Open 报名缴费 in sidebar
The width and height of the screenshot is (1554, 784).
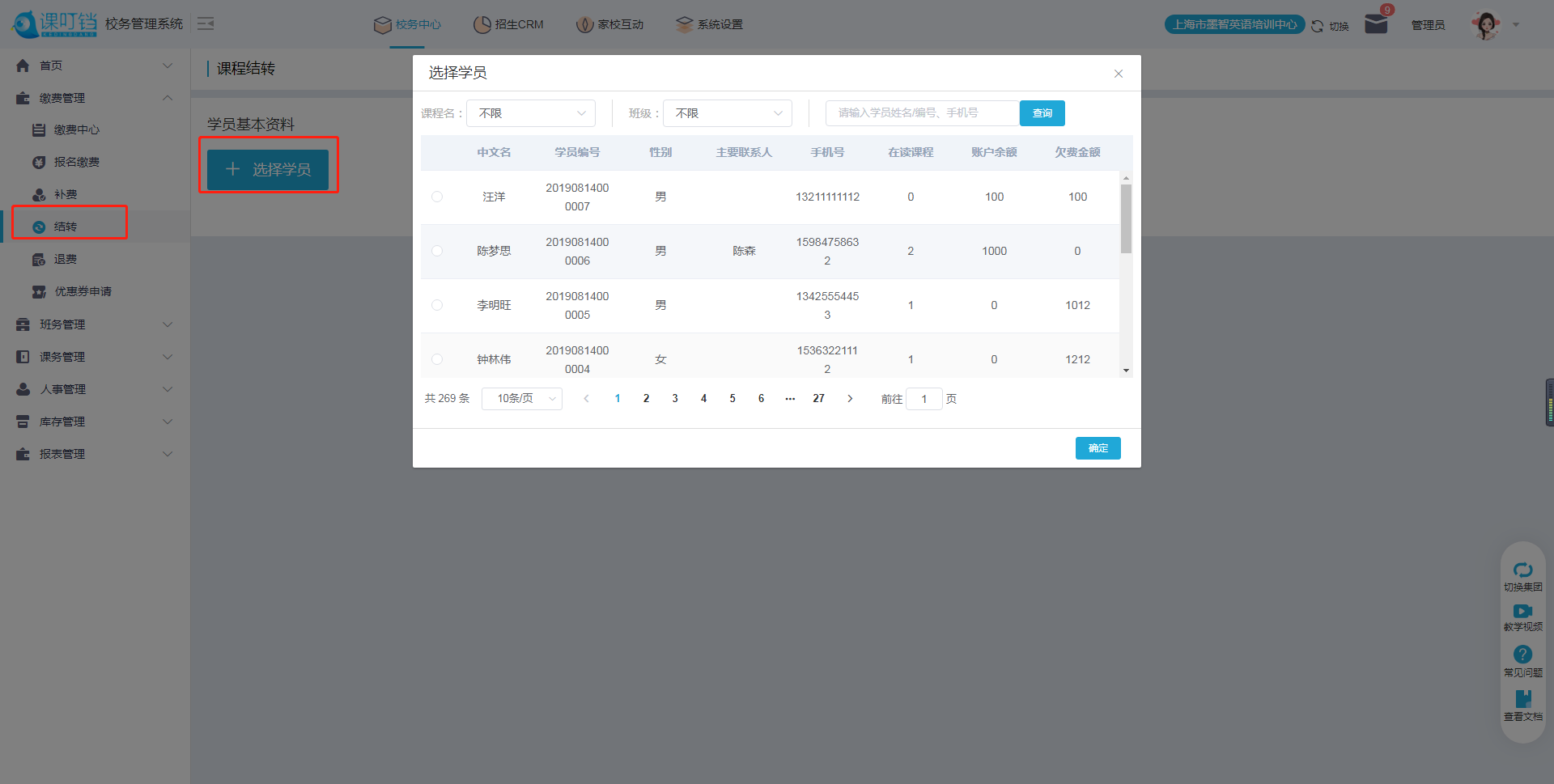(77, 162)
